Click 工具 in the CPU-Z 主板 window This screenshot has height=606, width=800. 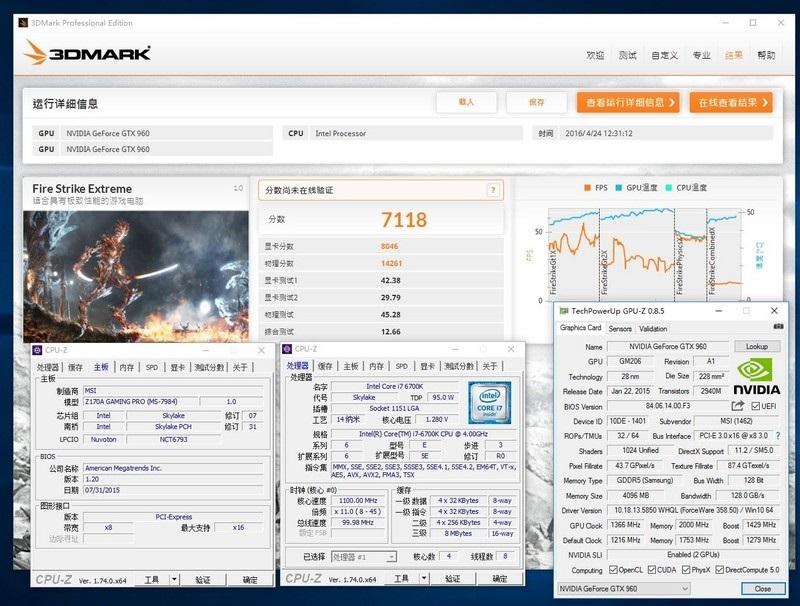tap(152, 579)
